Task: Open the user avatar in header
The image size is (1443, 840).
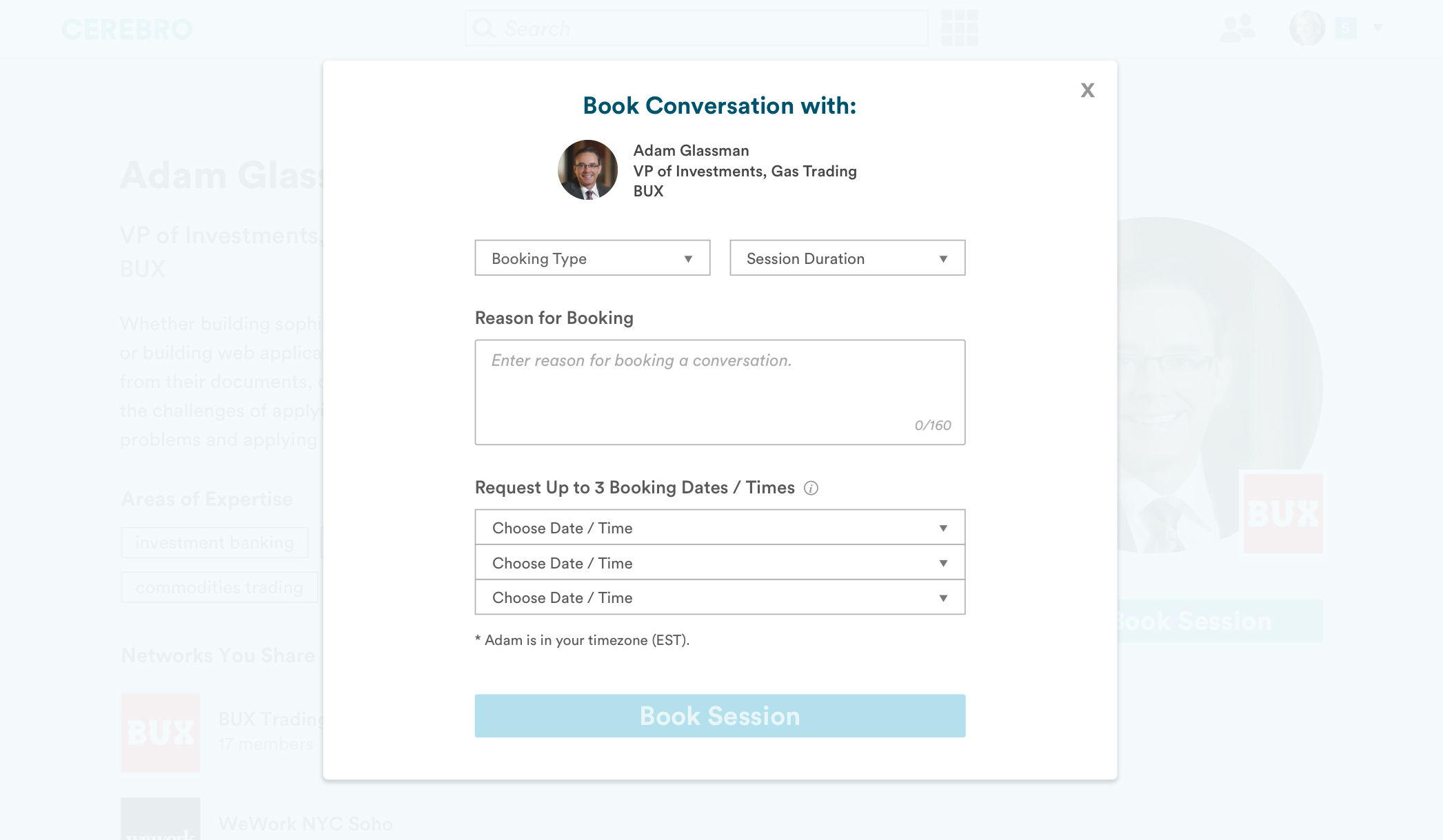Action: point(1306,28)
